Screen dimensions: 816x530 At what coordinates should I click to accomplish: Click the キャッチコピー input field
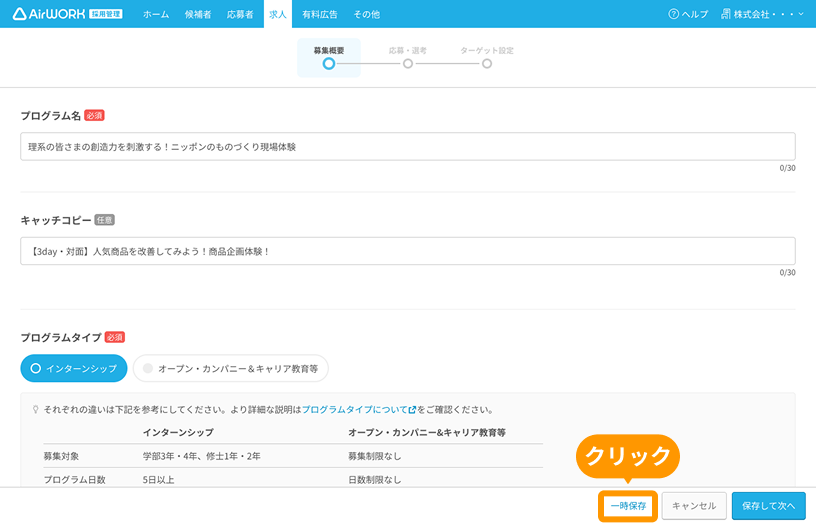pyautogui.click(x=408, y=251)
